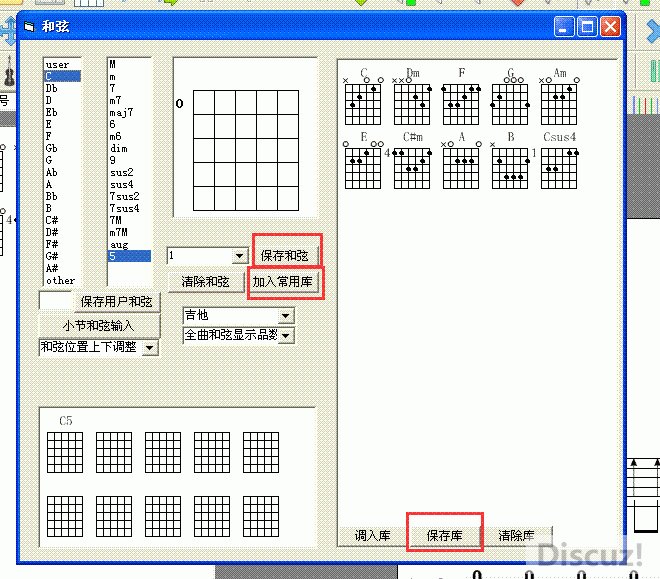This screenshot has width=660, height=579.
Task: Select root note 'Ab' in list
Action: pyautogui.click(x=62, y=172)
